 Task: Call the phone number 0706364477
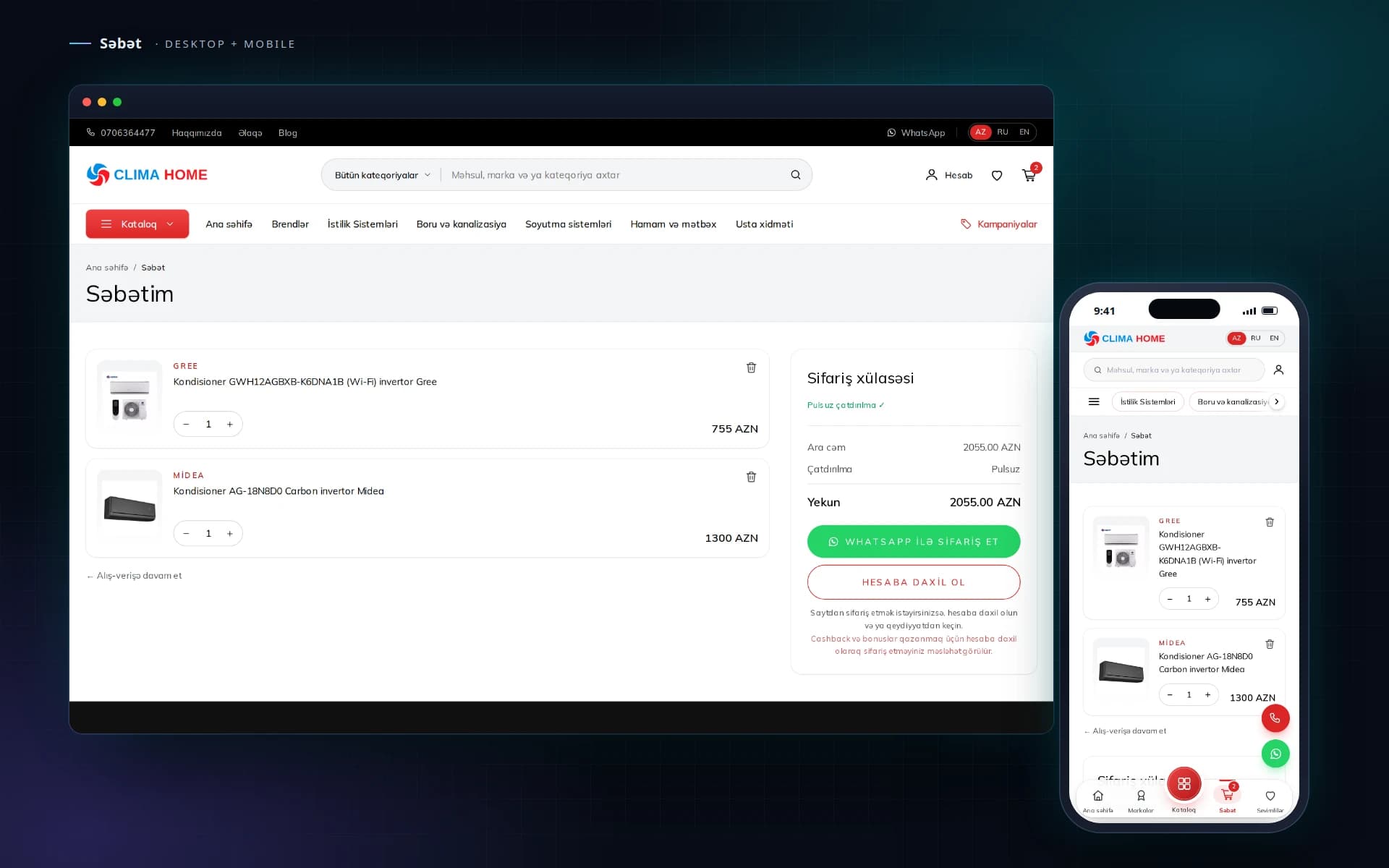click(121, 132)
